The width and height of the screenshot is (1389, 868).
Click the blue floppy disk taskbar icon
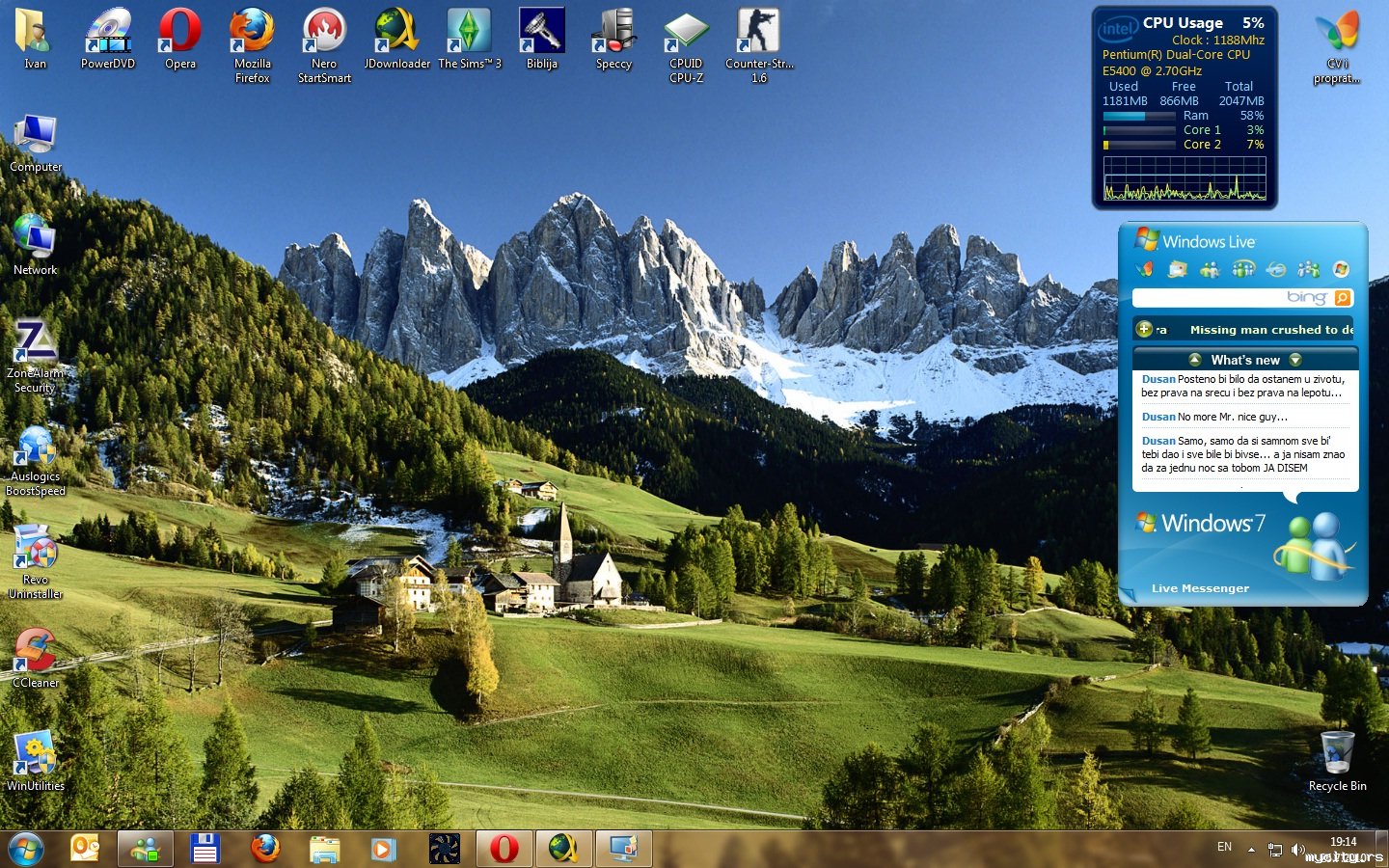(204, 849)
